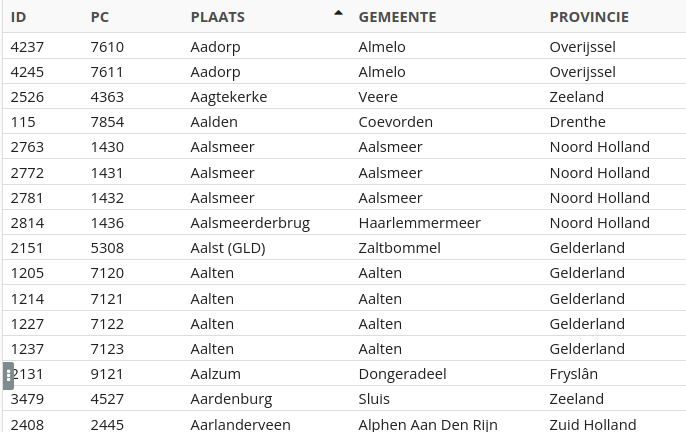Select the row with ID 115

pos(344,122)
